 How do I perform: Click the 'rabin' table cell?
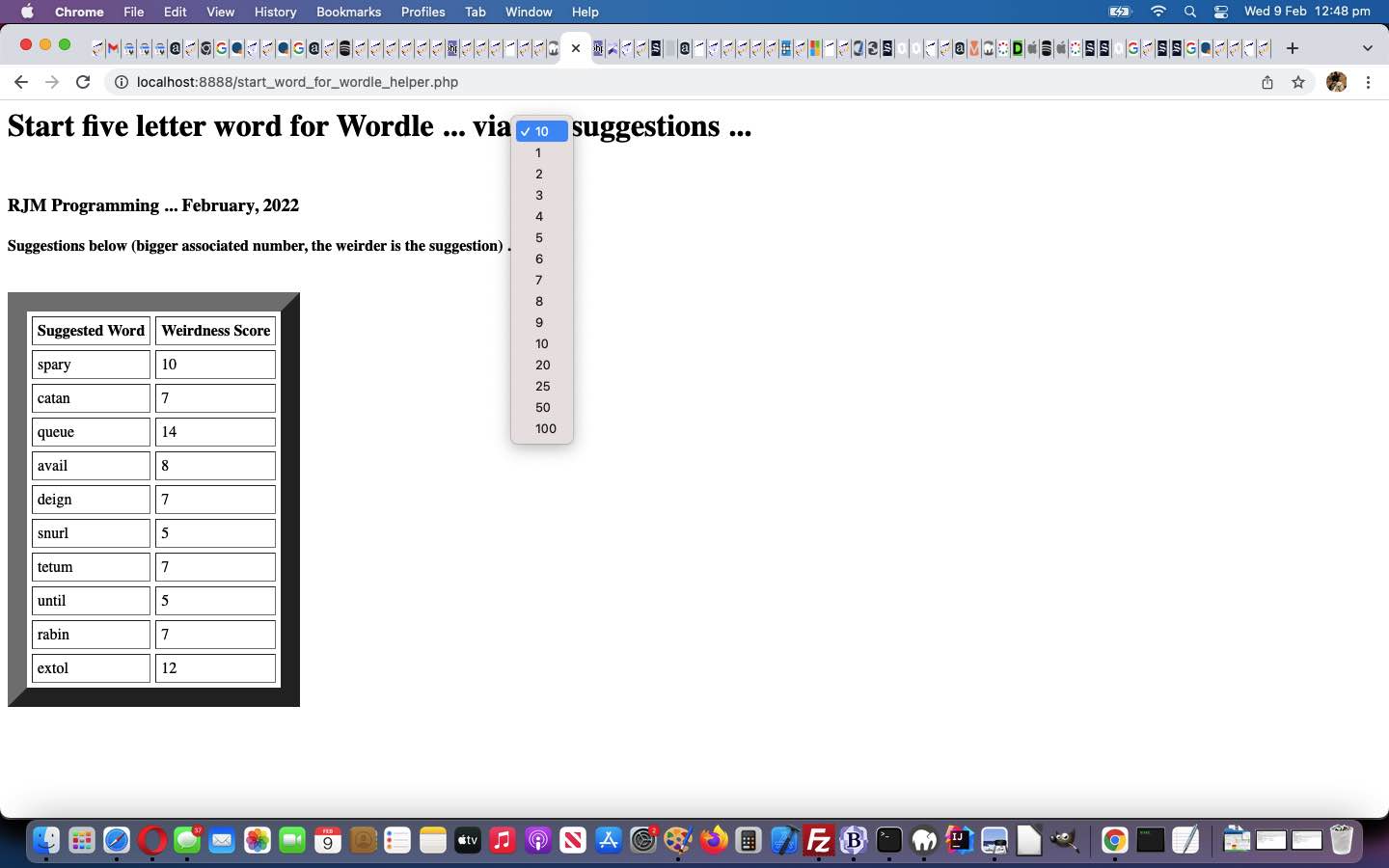[x=91, y=635]
